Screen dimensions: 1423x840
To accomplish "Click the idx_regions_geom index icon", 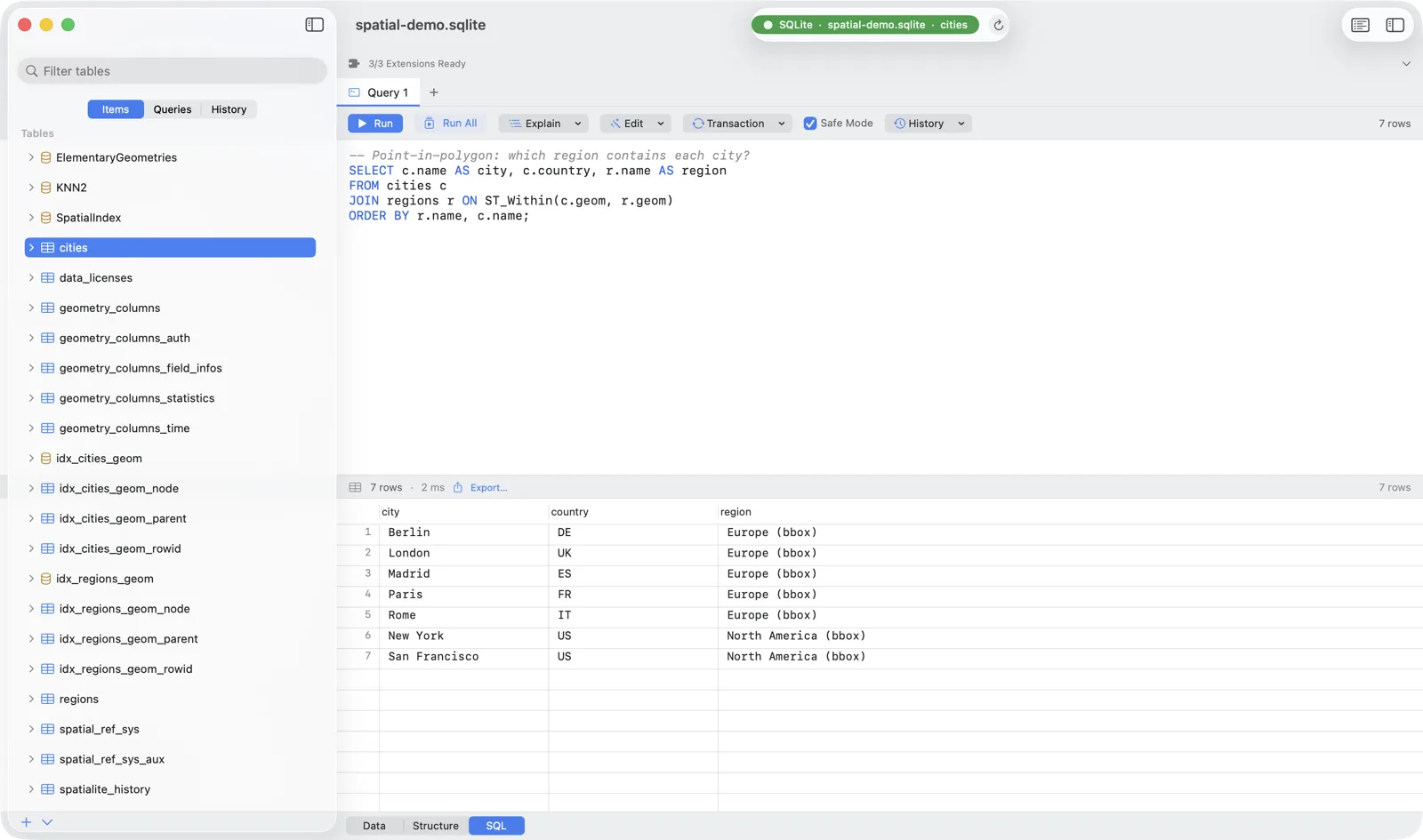I will coord(45,579).
